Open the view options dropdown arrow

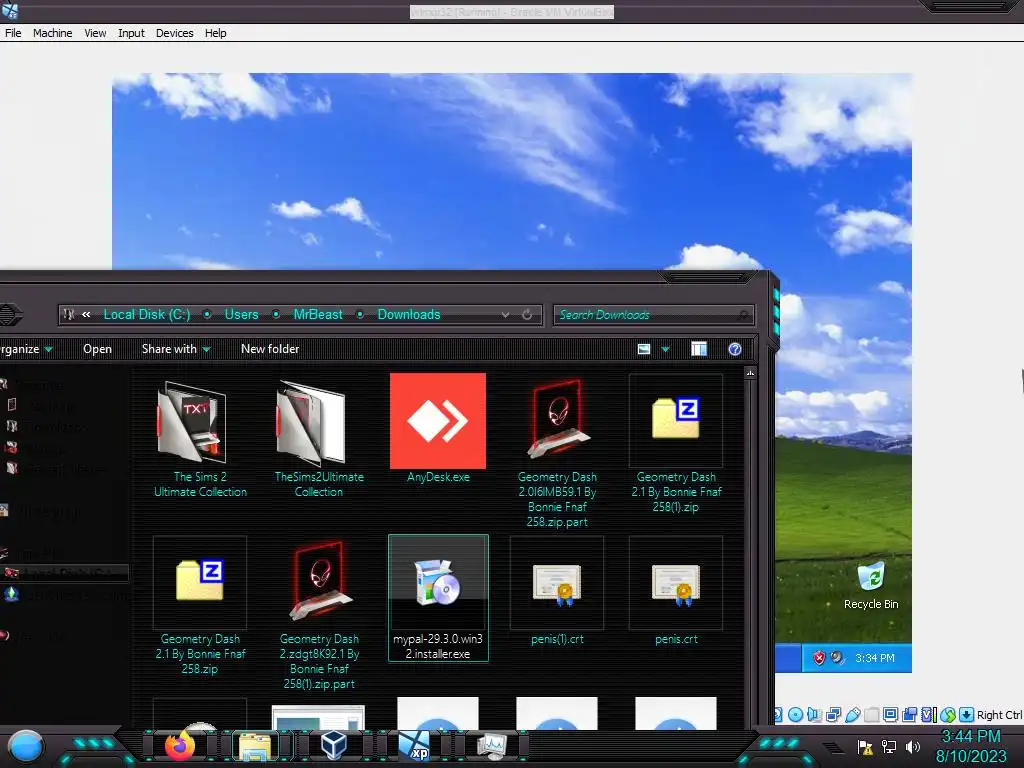pyautogui.click(x=665, y=349)
